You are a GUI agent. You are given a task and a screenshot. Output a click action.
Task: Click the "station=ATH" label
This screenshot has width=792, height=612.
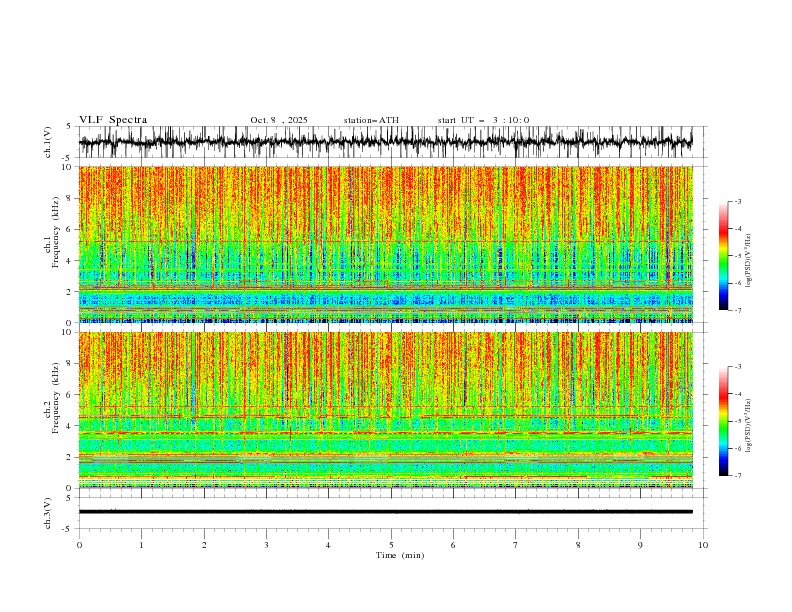(371, 120)
